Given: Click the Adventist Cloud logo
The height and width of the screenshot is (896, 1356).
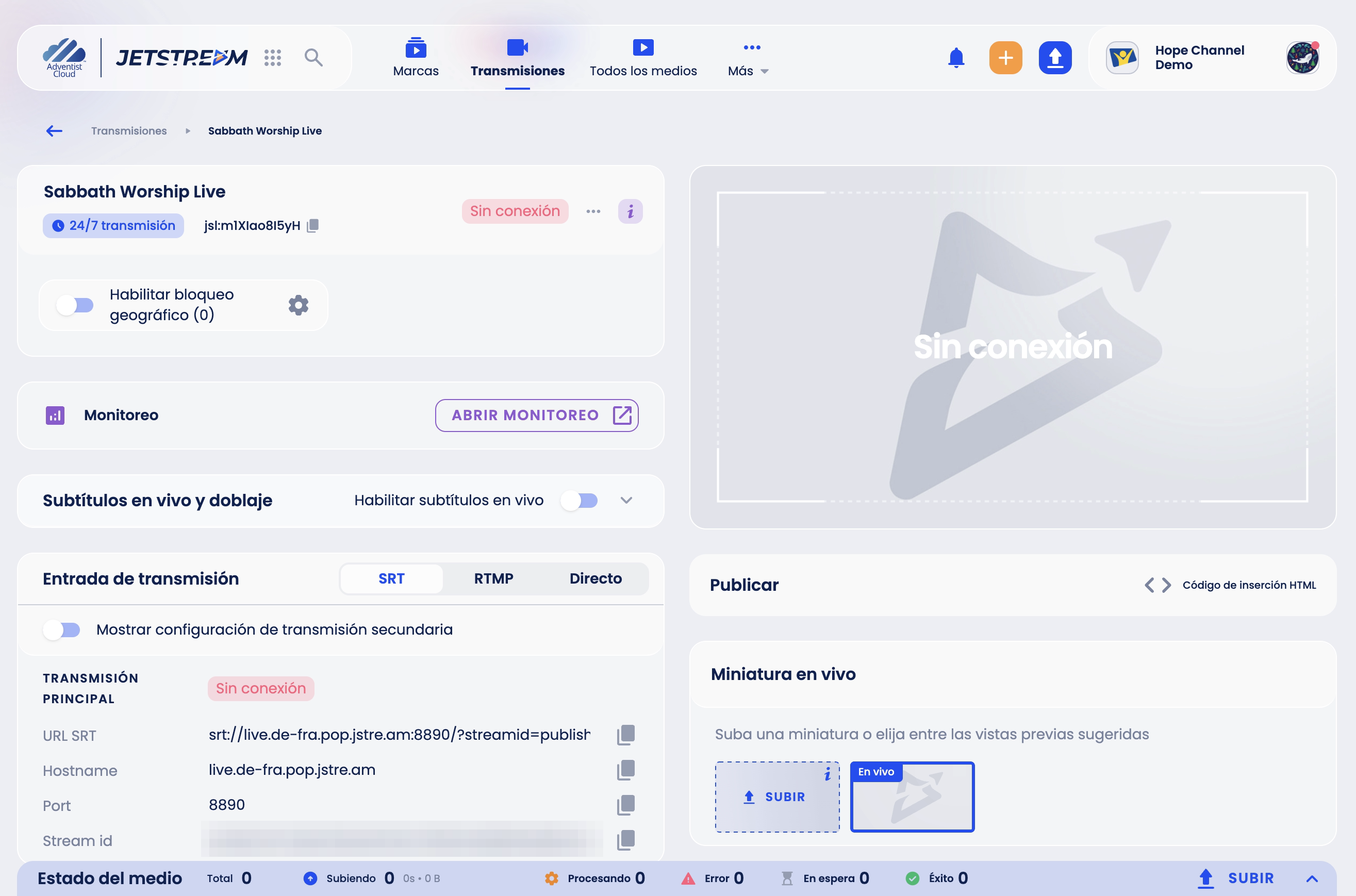Looking at the screenshot, I should (x=64, y=58).
